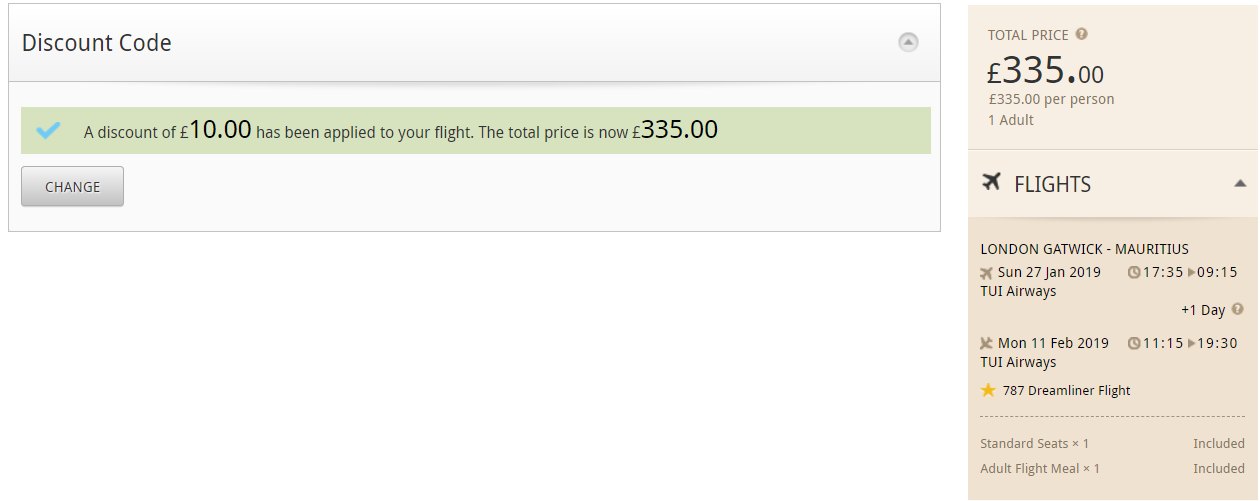
Task: Collapse the Discount Code panel arrow
Action: coord(908,42)
